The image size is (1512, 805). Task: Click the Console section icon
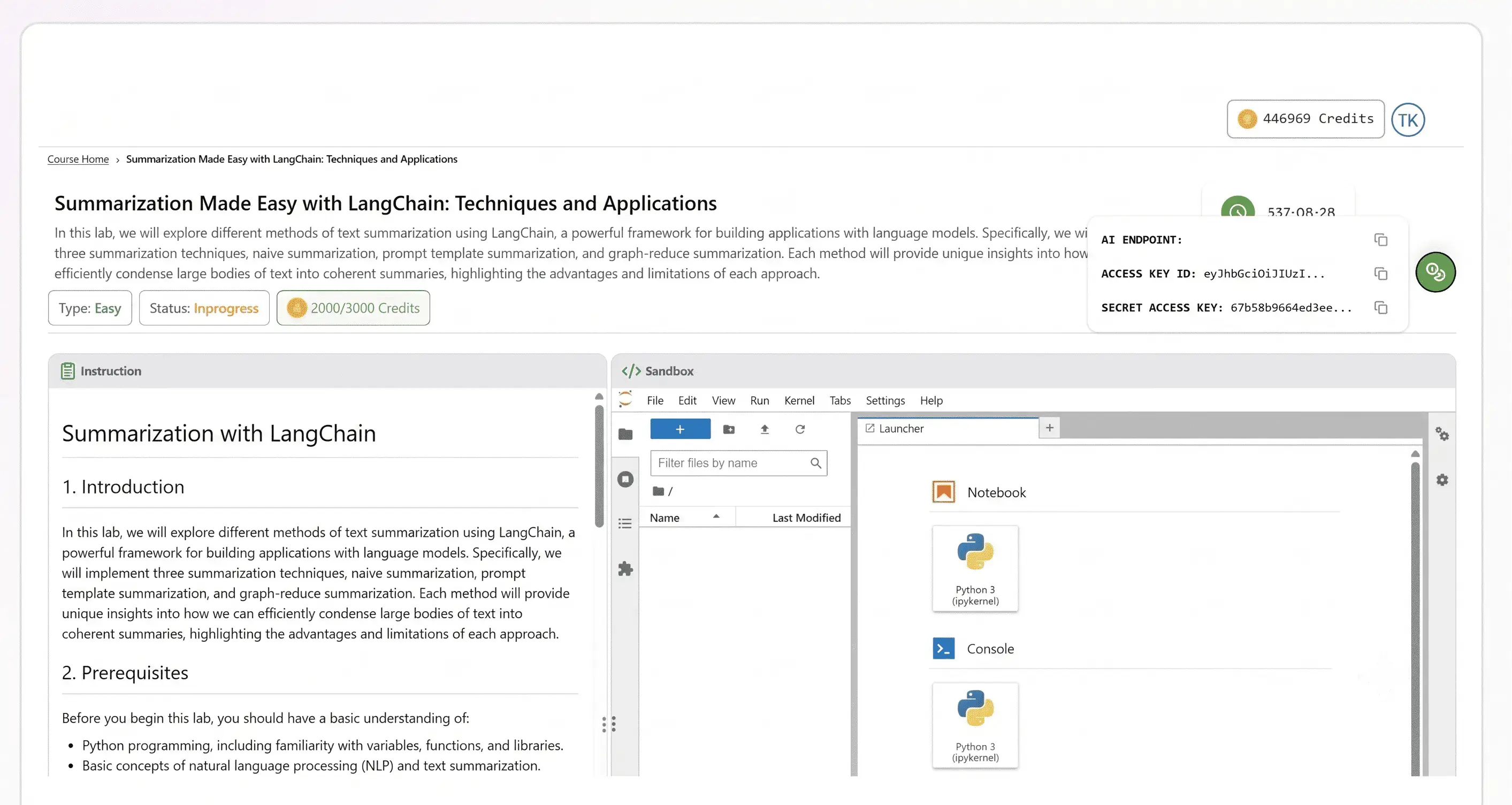pos(943,648)
